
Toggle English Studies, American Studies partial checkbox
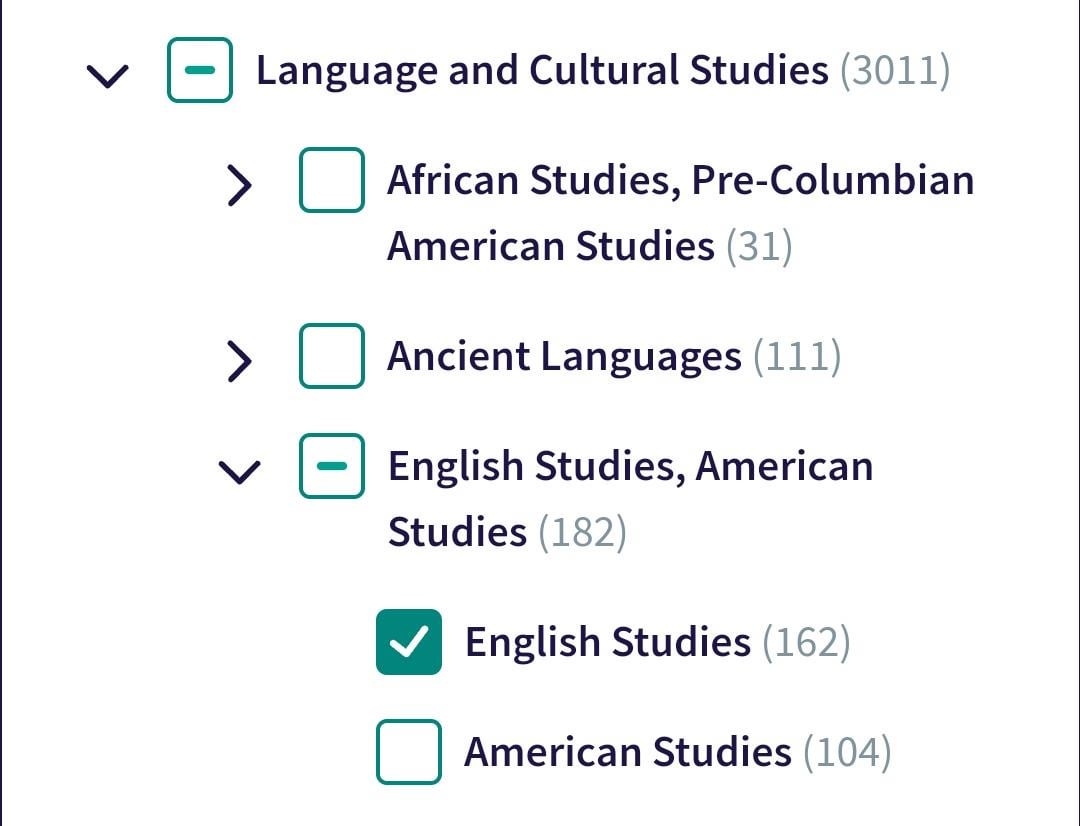(332, 466)
